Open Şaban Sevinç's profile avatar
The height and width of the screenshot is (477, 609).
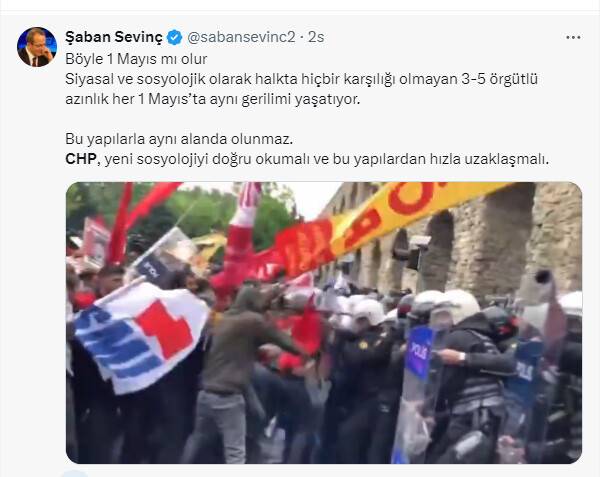pos(37,47)
